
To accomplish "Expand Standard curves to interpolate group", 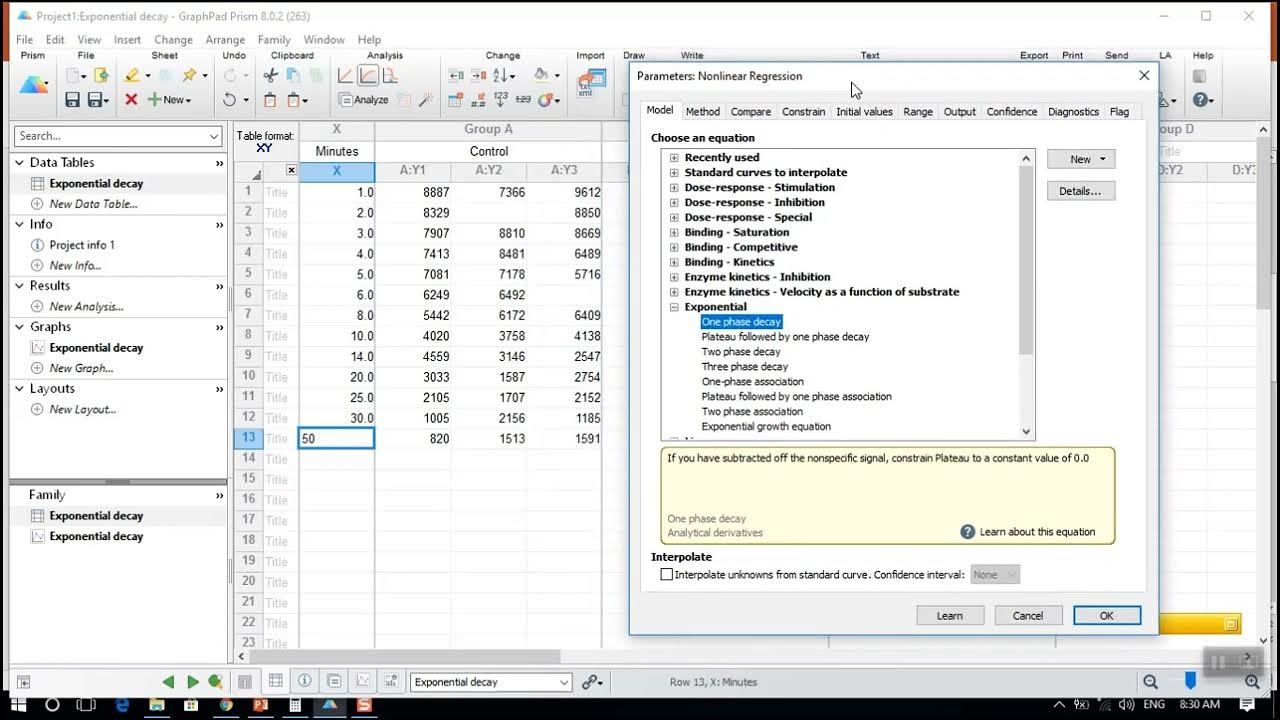I will [674, 172].
